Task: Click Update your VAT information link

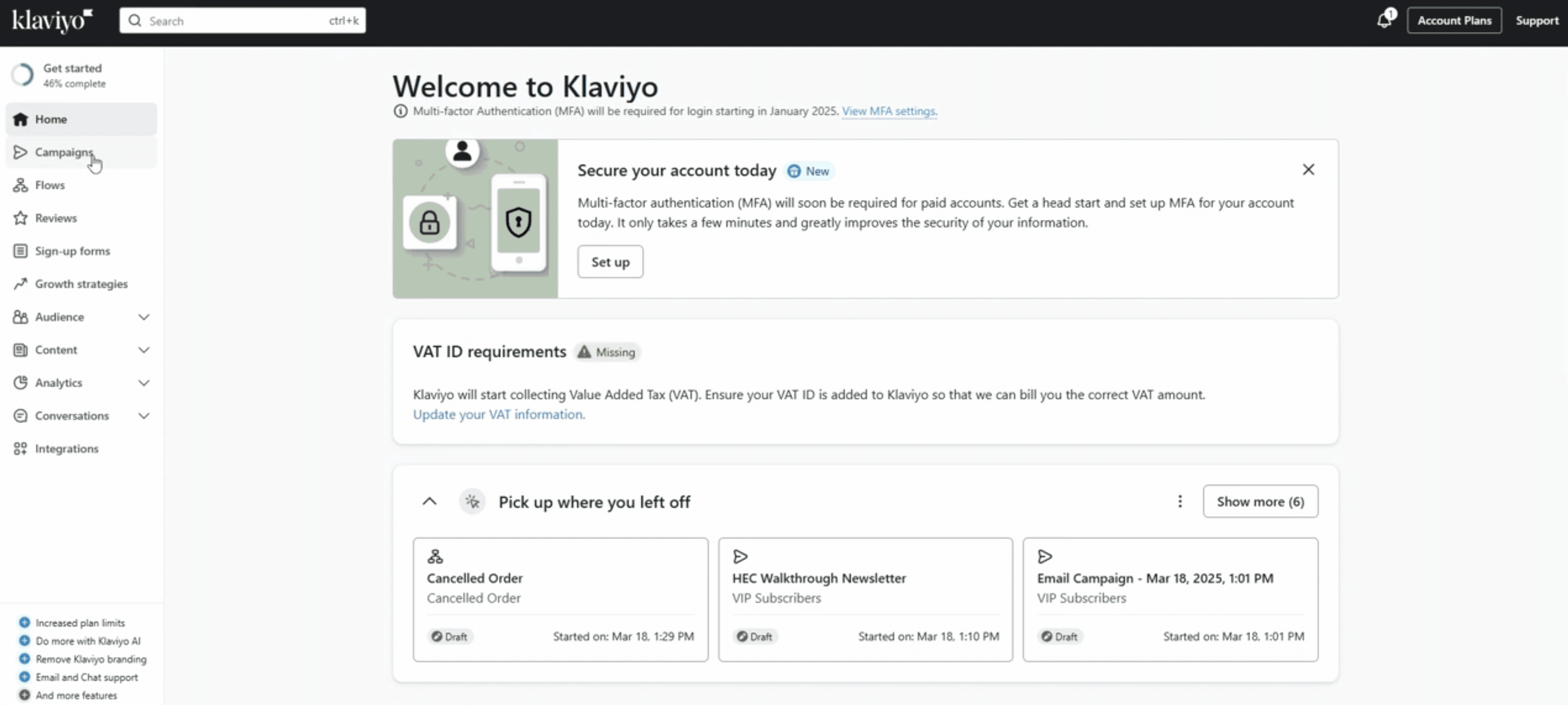Action: pyautogui.click(x=499, y=414)
